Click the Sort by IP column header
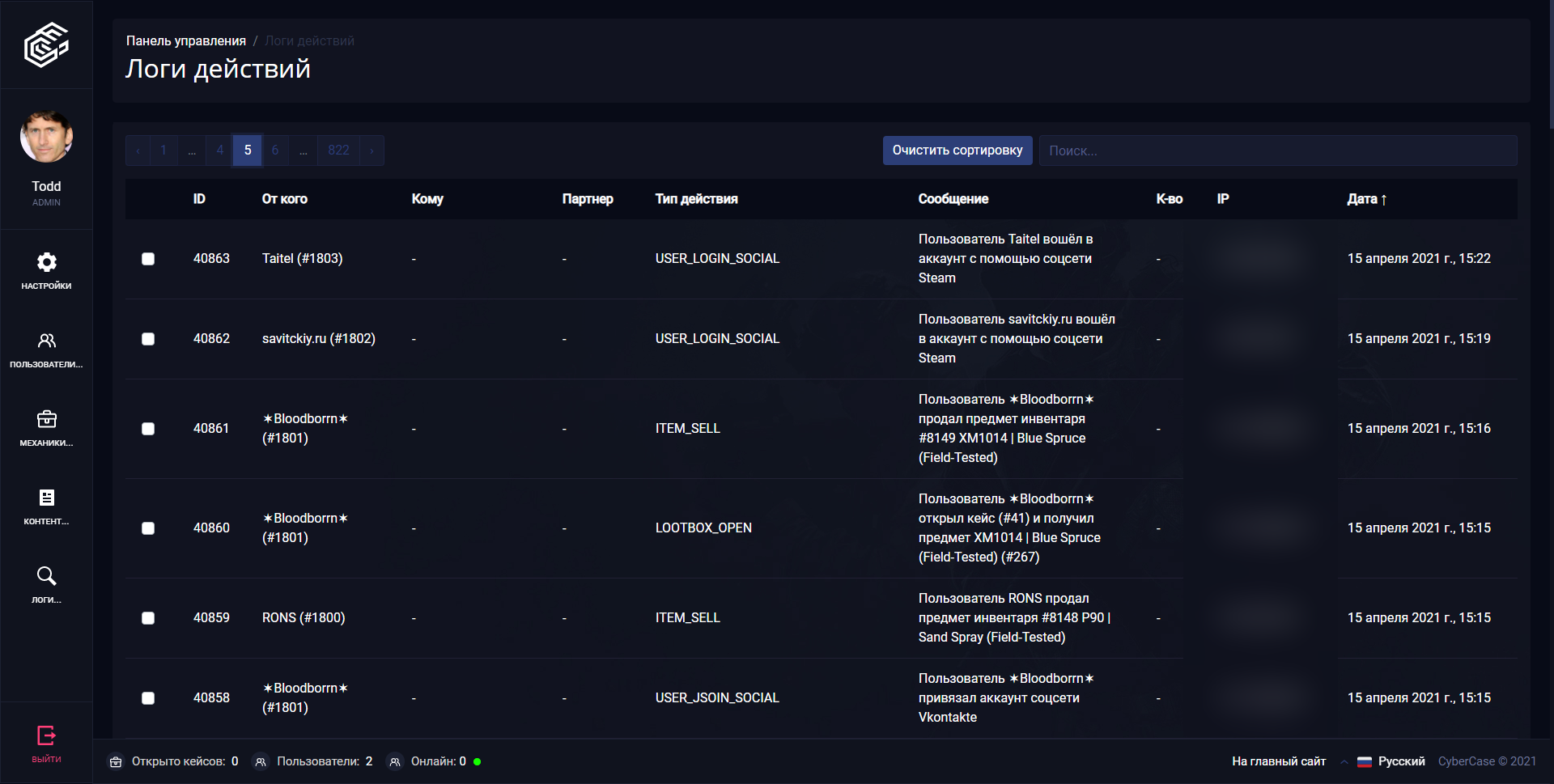1554x784 pixels. (1223, 199)
